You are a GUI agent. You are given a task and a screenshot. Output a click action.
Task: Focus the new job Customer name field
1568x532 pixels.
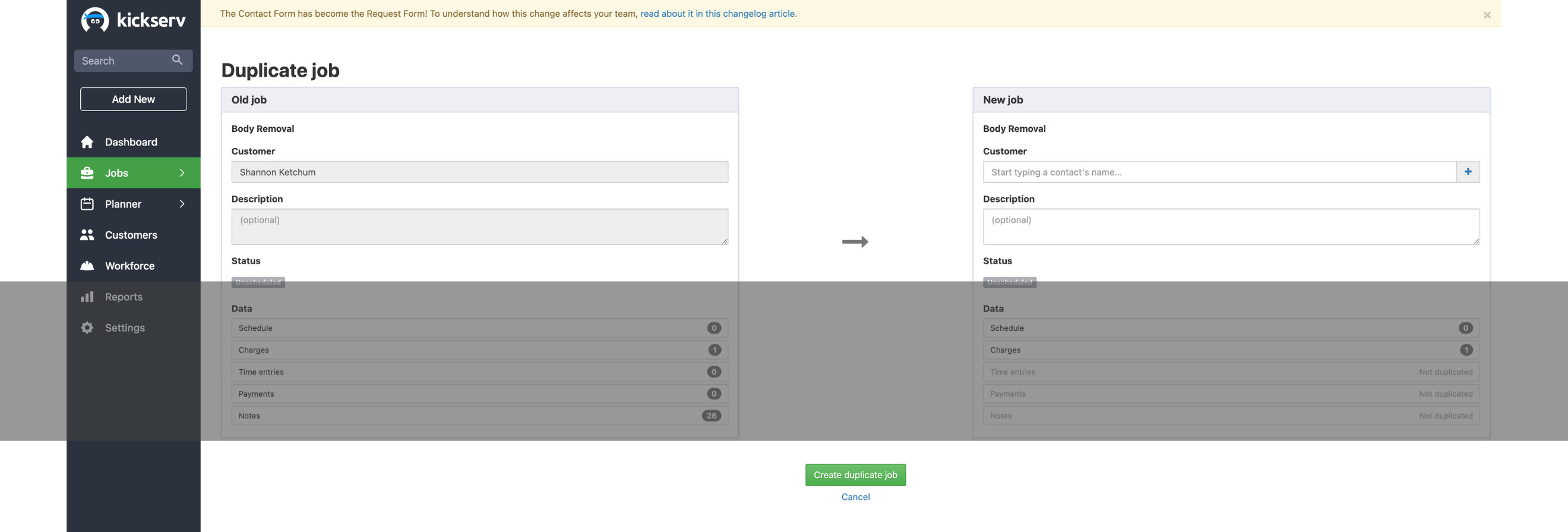[x=1219, y=172]
